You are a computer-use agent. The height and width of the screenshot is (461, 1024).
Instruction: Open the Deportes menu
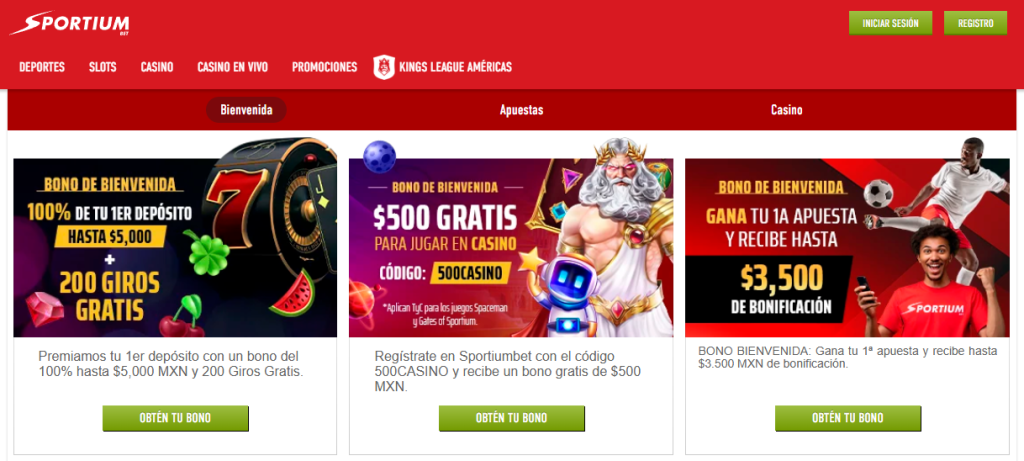pos(42,67)
